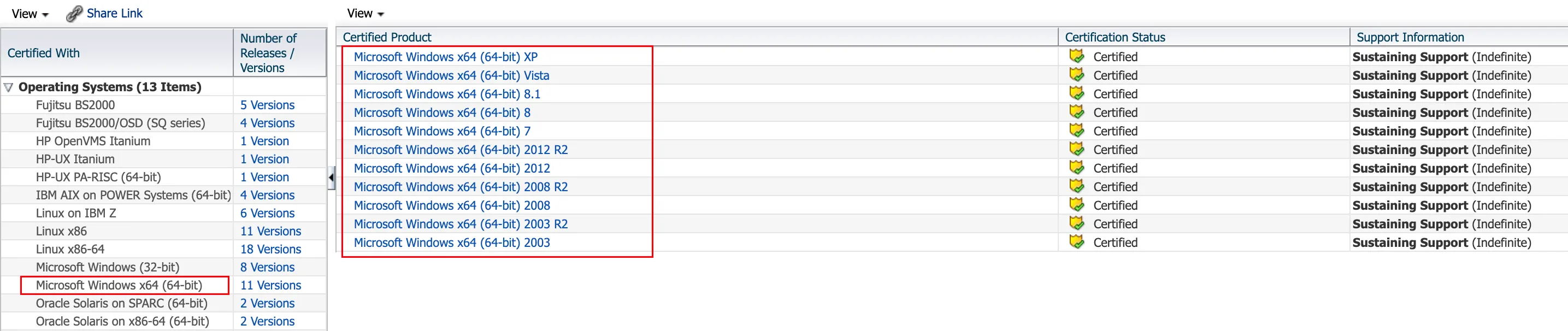Click the Certified shield icon for Windows XP
The width and height of the screenshot is (1568, 331).
pyautogui.click(x=1076, y=57)
